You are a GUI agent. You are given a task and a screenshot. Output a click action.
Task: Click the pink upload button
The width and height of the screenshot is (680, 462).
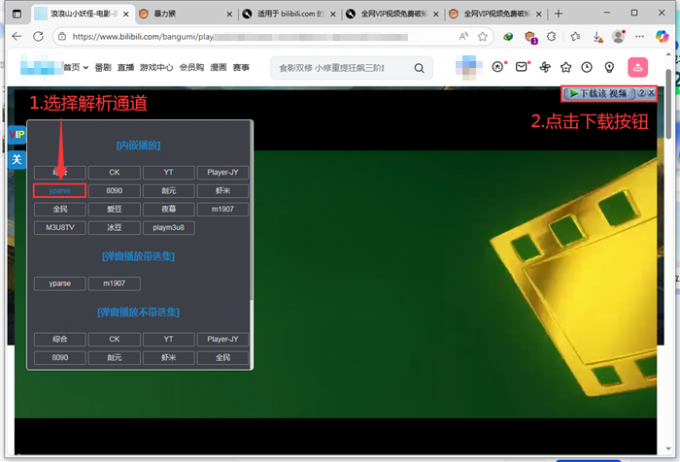[638, 67]
